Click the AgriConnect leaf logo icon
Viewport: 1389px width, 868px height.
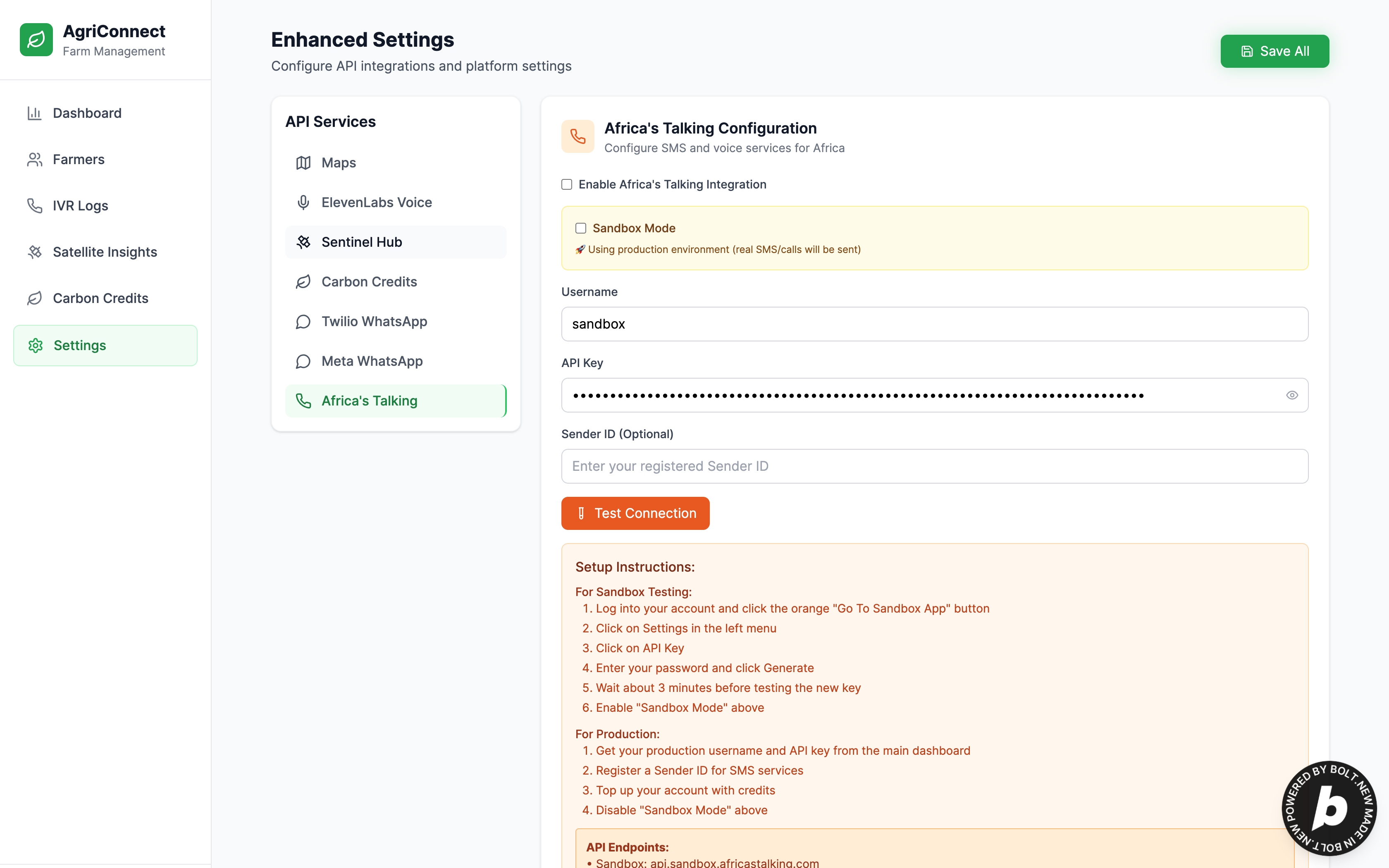click(x=36, y=40)
